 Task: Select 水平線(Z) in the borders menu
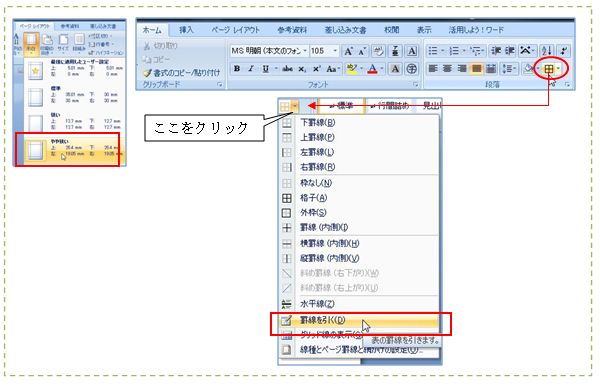pyautogui.click(x=359, y=304)
